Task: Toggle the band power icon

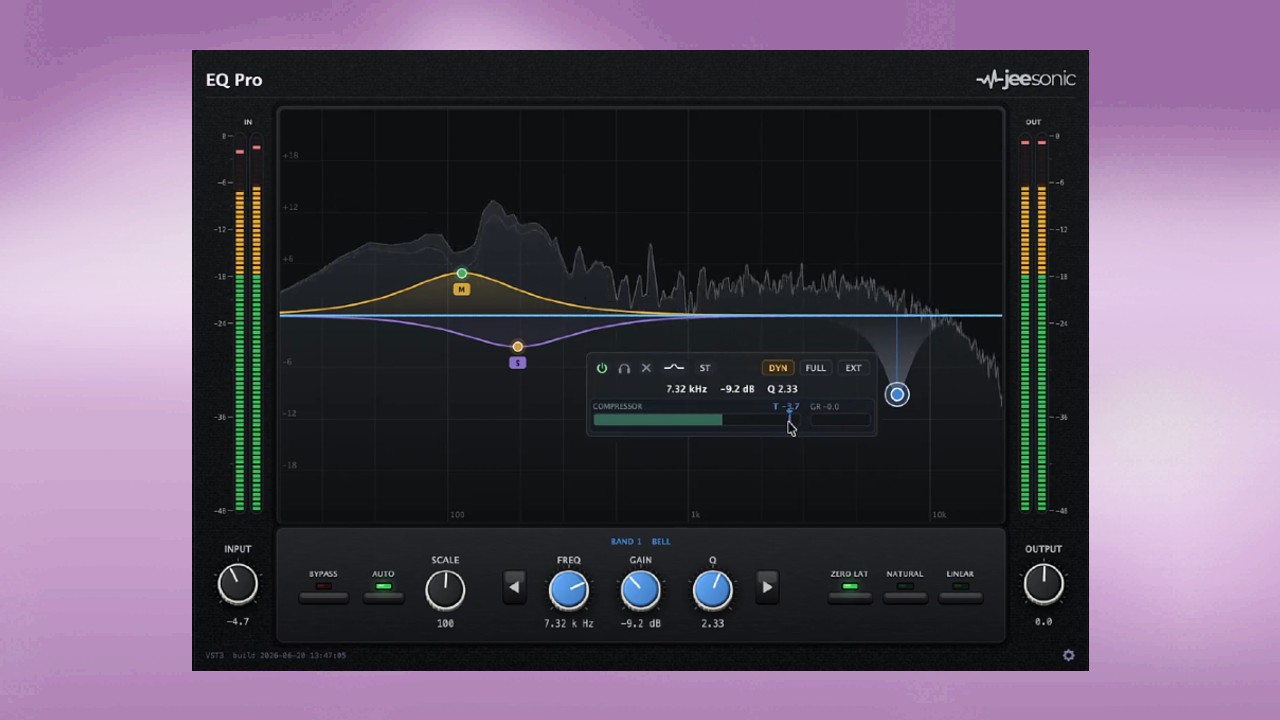Action: [602, 368]
